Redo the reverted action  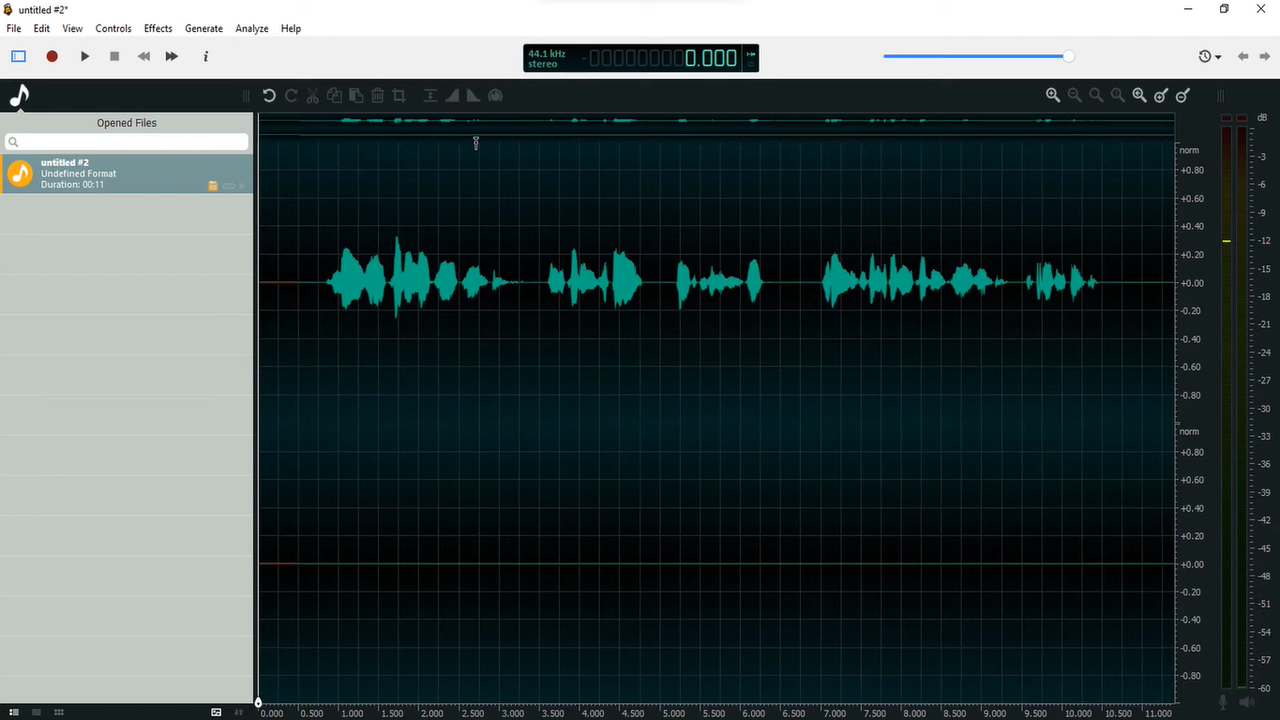[290, 95]
